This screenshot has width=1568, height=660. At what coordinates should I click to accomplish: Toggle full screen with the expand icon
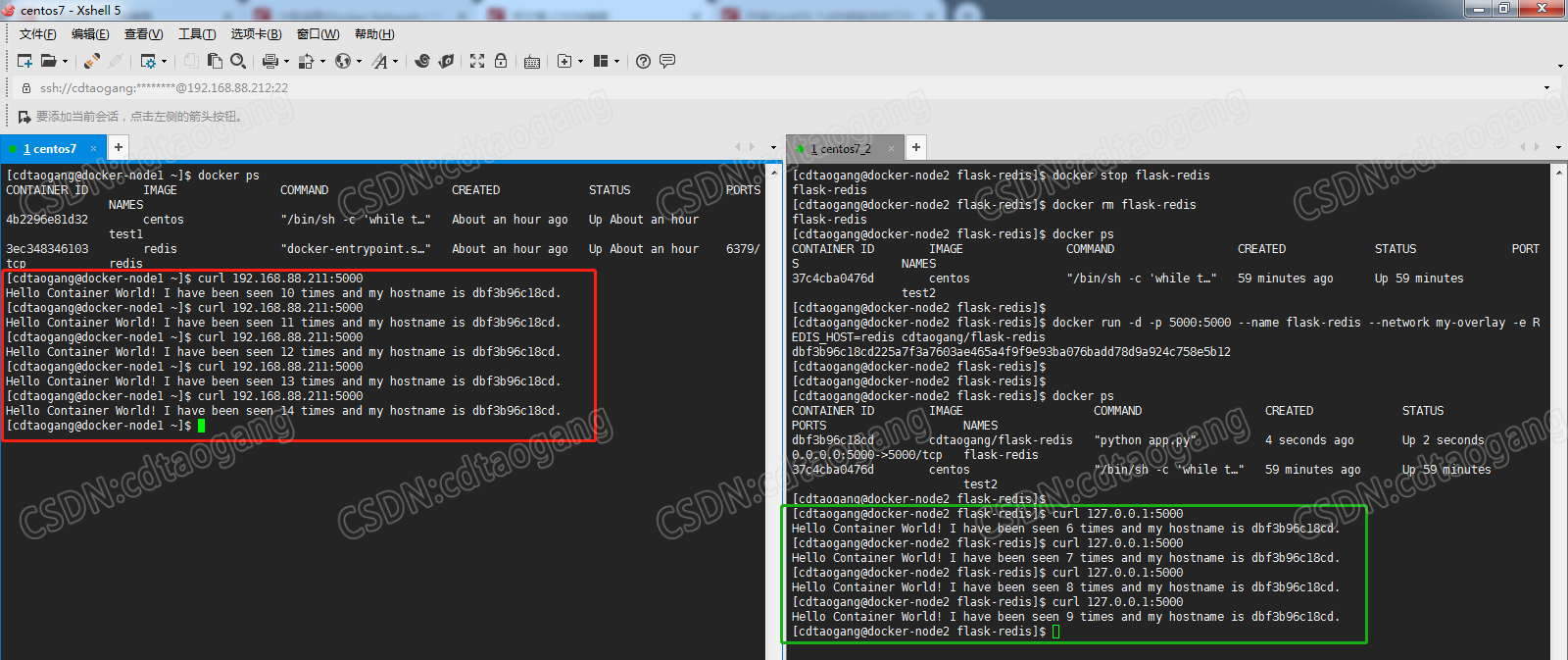click(477, 61)
